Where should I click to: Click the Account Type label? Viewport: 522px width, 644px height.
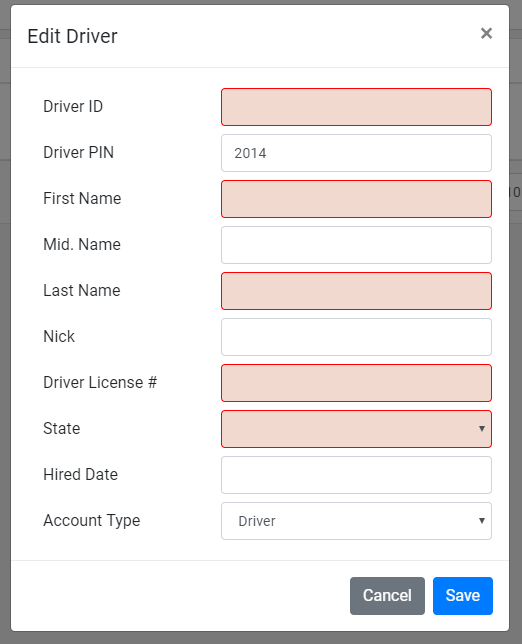[x=92, y=521]
